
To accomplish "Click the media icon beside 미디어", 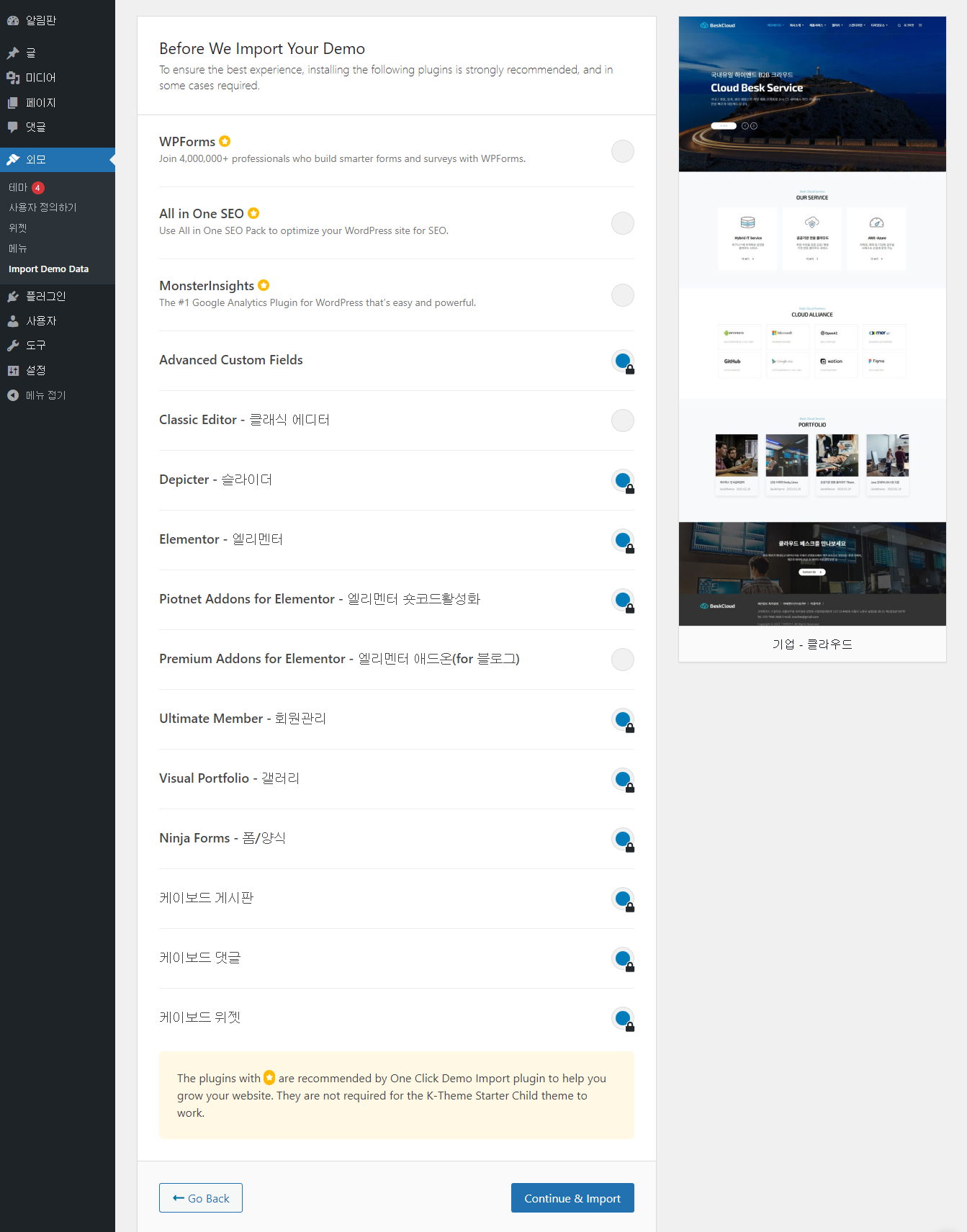I will [x=13, y=78].
